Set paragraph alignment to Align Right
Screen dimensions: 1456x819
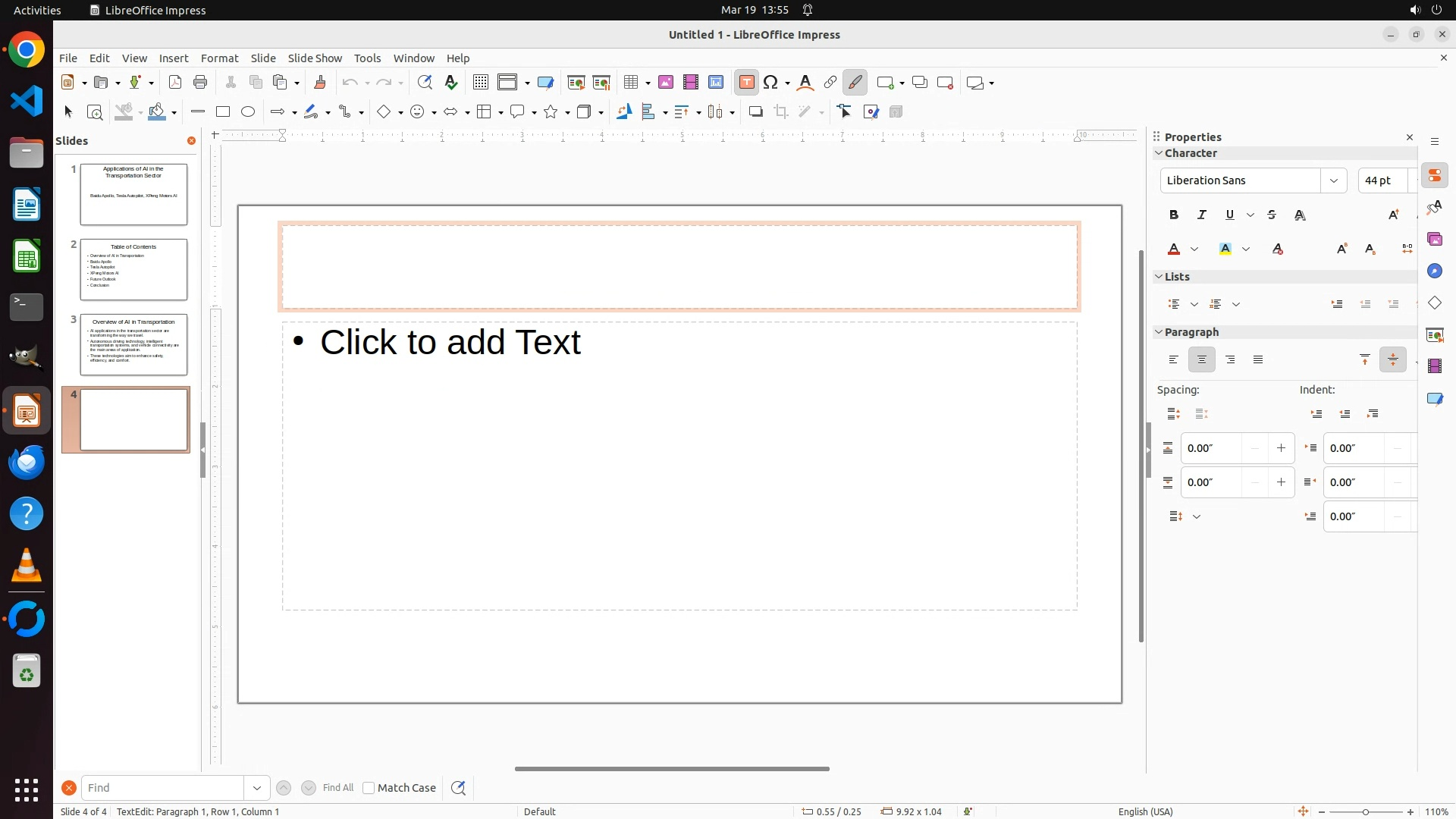click(x=1230, y=359)
